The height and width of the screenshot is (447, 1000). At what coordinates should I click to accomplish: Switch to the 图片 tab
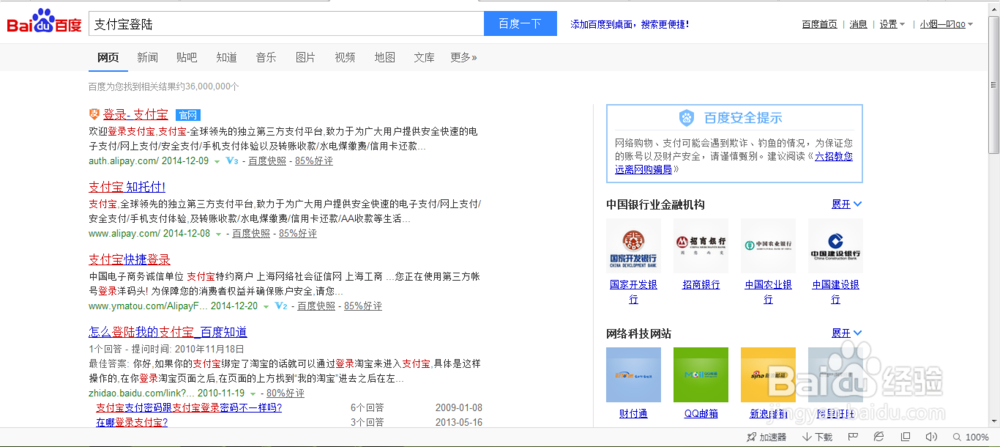(305, 57)
